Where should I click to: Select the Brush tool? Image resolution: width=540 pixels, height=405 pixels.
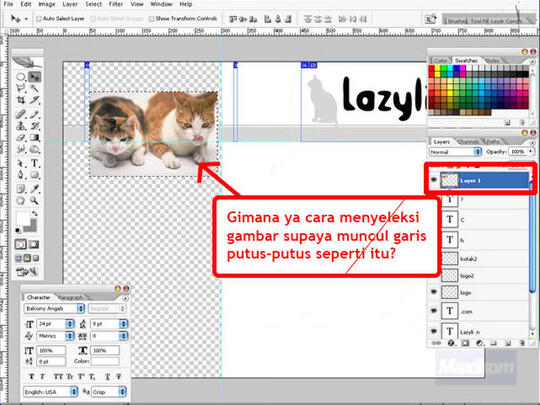point(34,114)
